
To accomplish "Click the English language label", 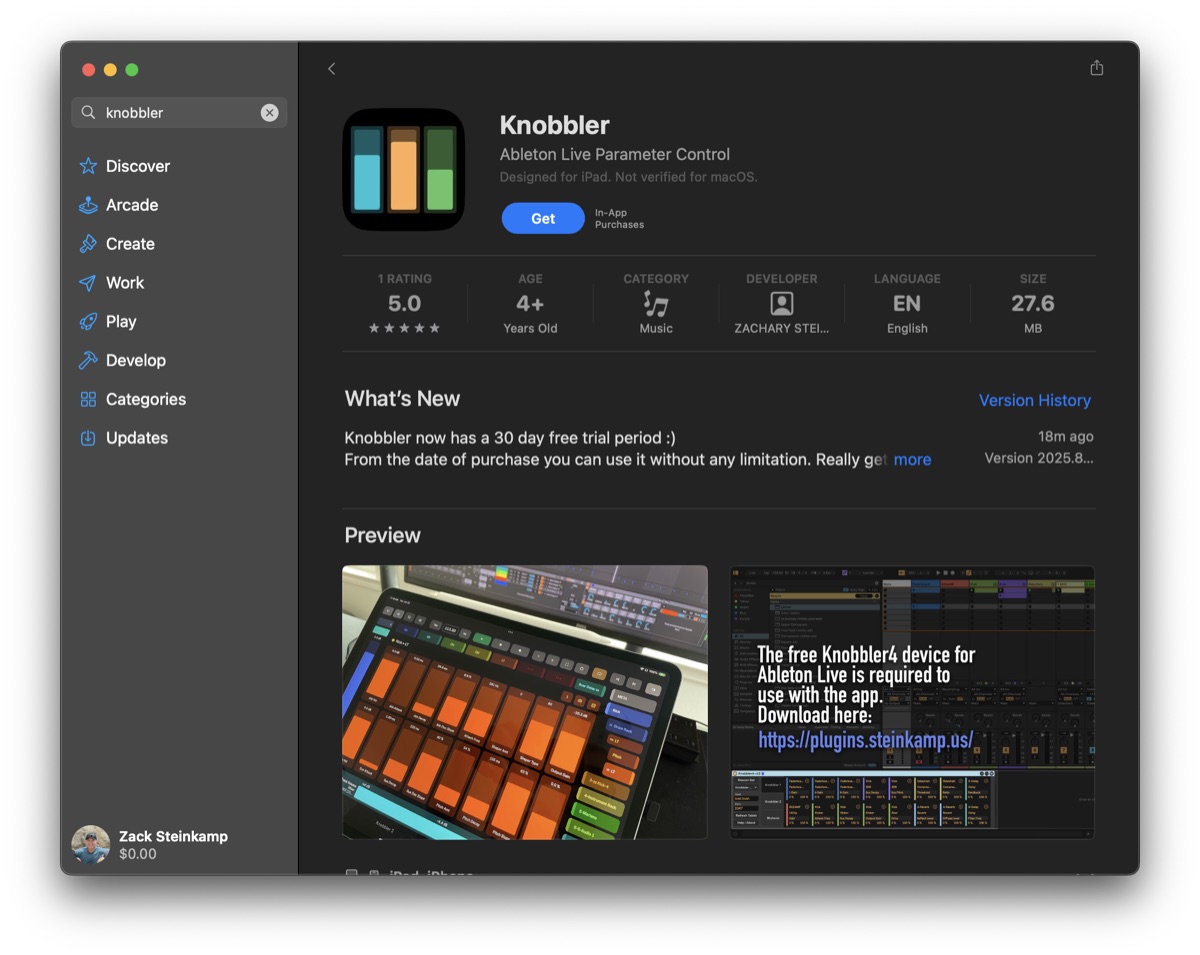I will pos(907,328).
